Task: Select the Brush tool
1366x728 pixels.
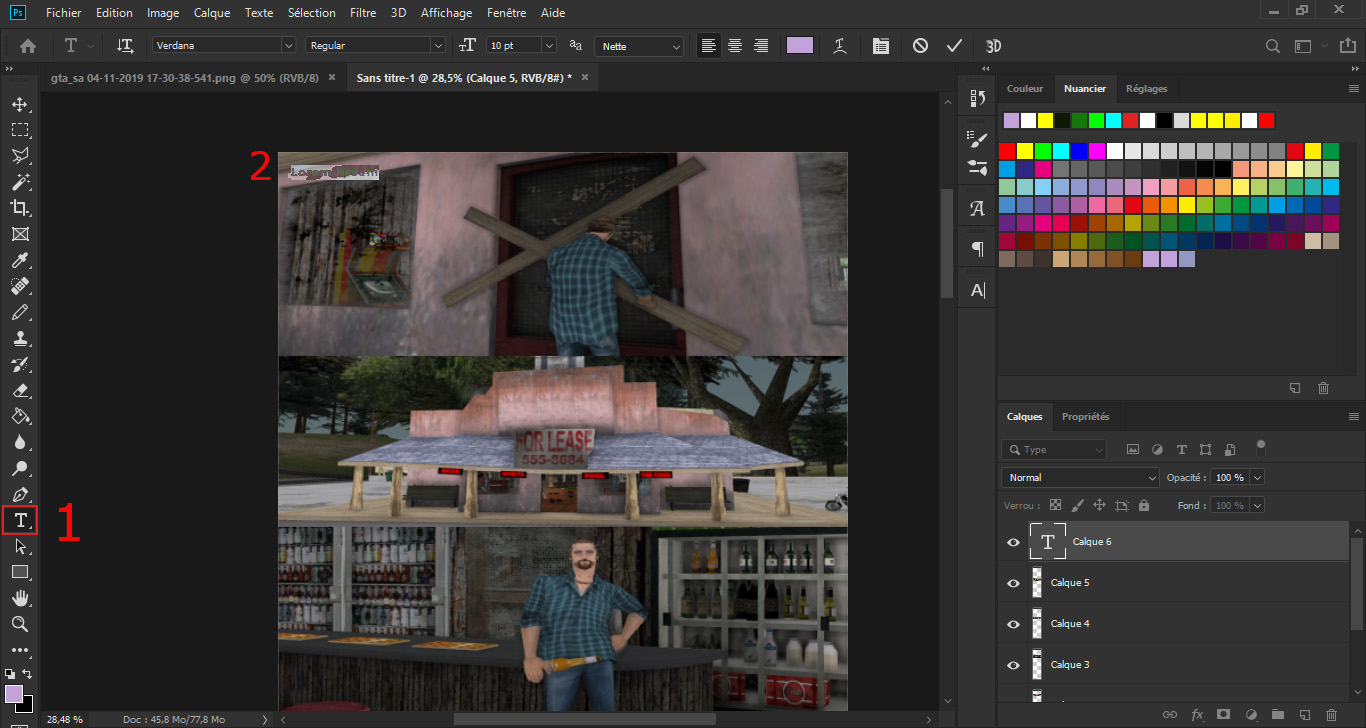Action: pyautogui.click(x=19, y=312)
